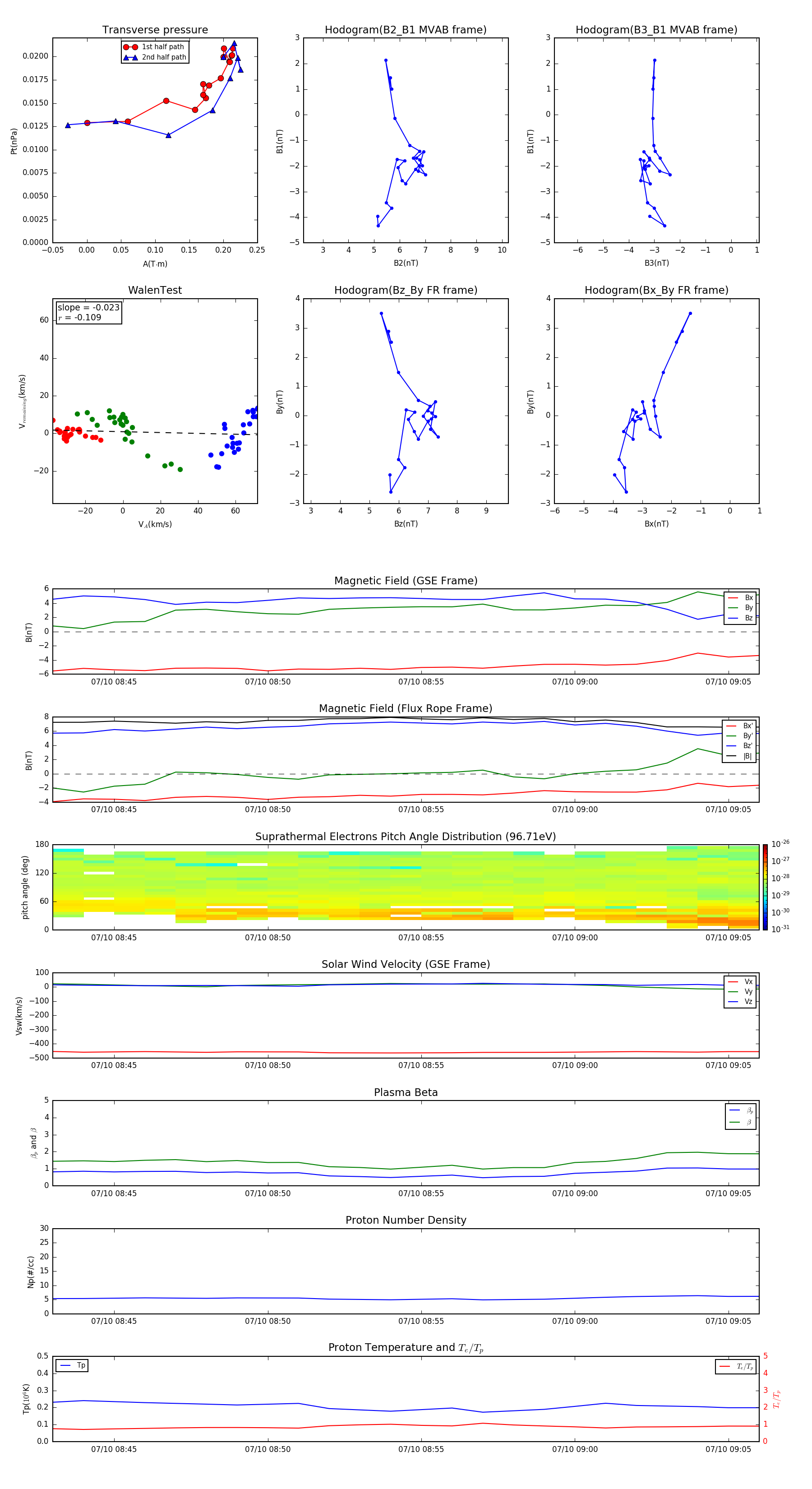Click the 'Proton Temperature and Te/Tp' title
The width and height of the screenshot is (812, 1489).
click(406, 1347)
